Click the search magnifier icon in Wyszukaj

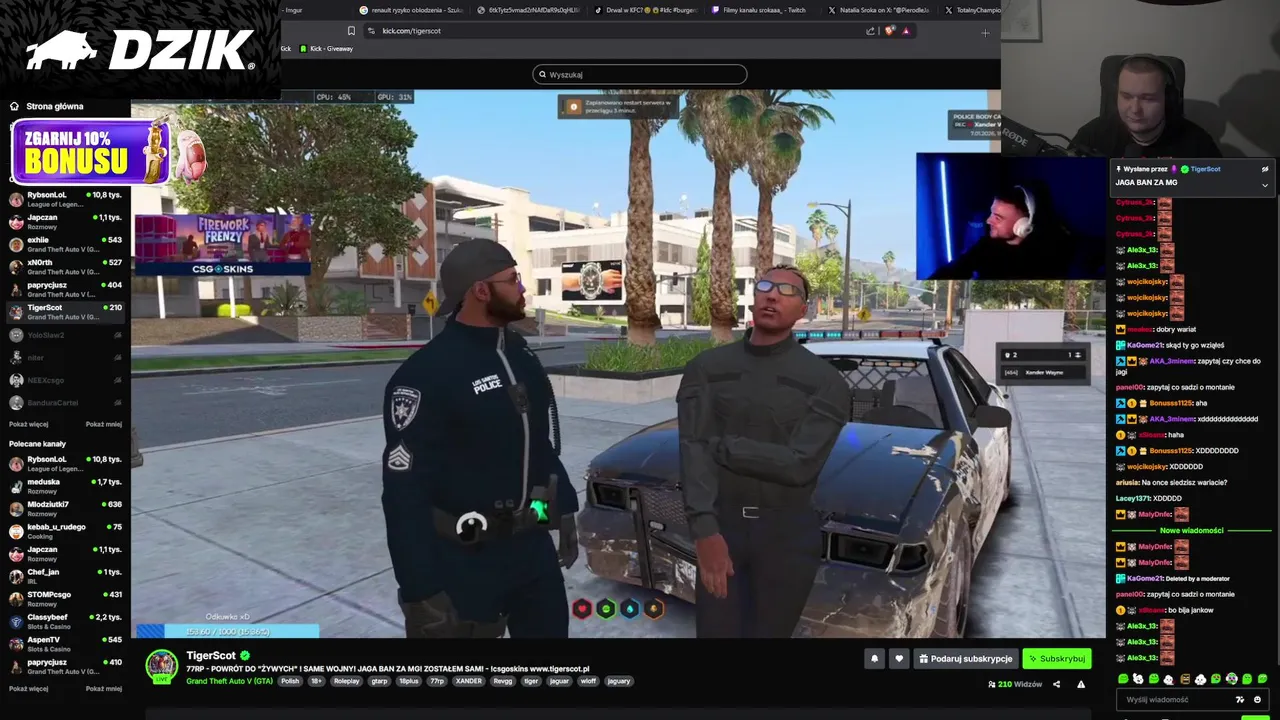[542, 74]
